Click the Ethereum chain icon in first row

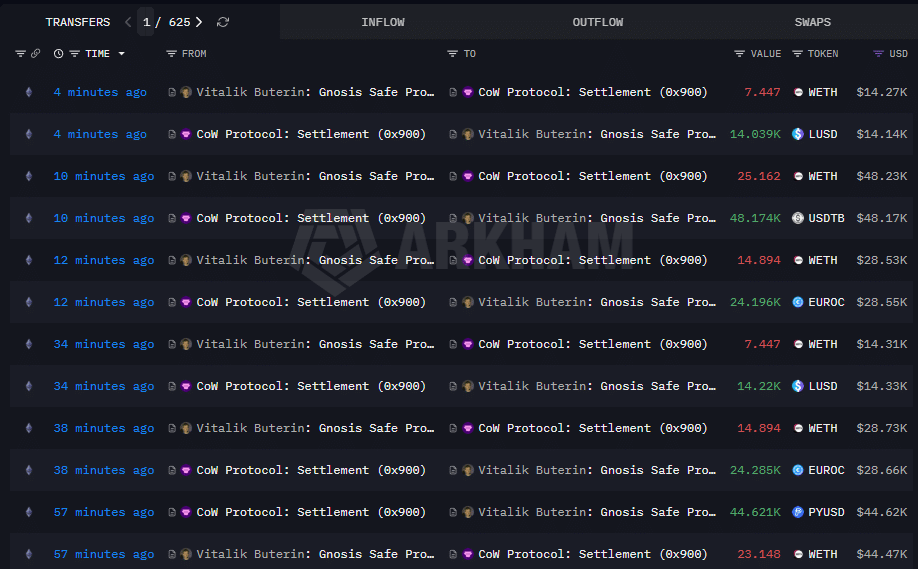pos(28,92)
